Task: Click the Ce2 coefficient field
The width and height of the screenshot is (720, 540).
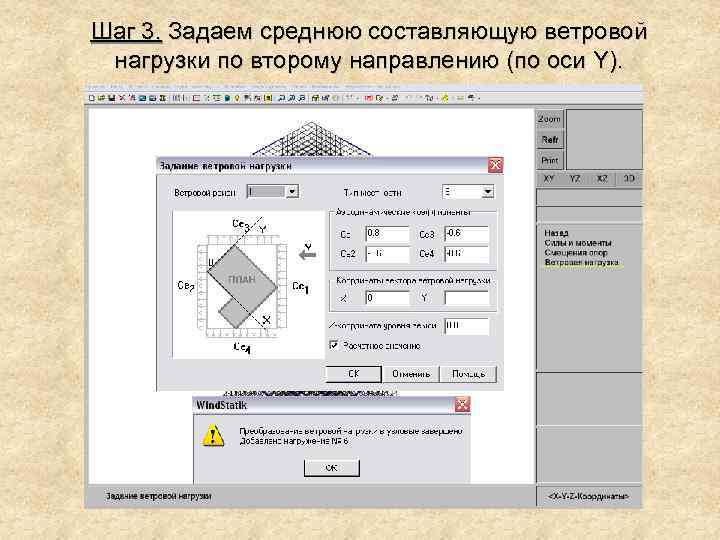Action: 387,254
